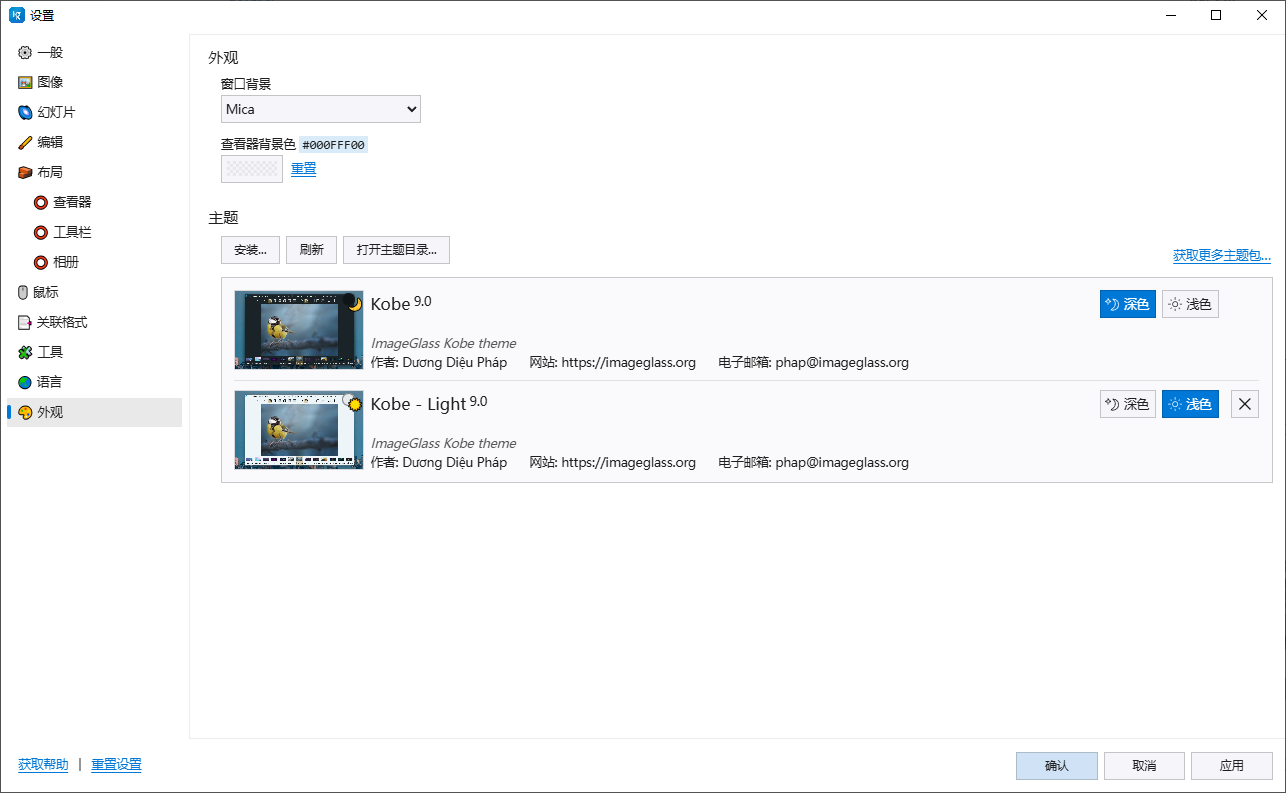Image resolution: width=1286 pixels, height=793 pixels.
Task: Set Kobe as the dark theme (深色)
Action: [x=1128, y=304]
